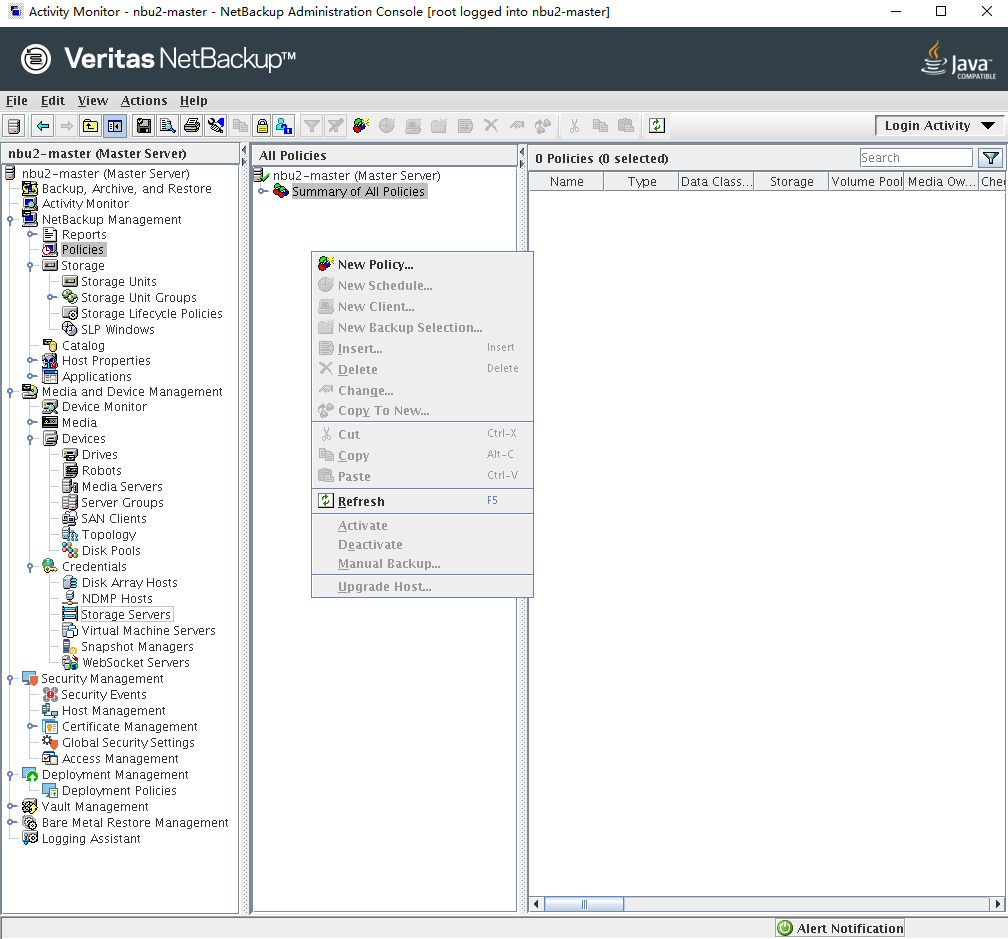Select Storage Servers in the tree

click(x=126, y=615)
